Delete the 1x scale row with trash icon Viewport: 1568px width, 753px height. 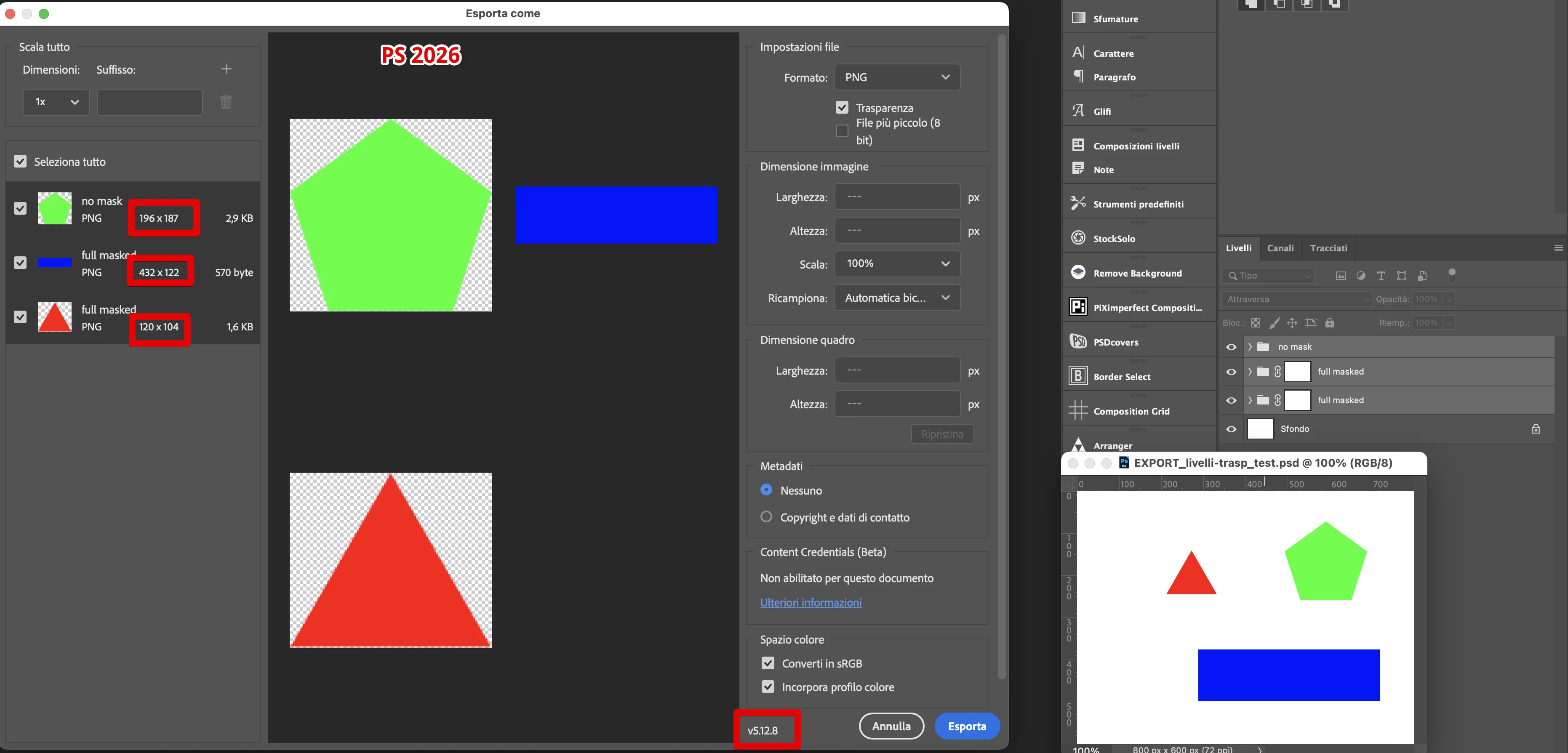pos(226,101)
